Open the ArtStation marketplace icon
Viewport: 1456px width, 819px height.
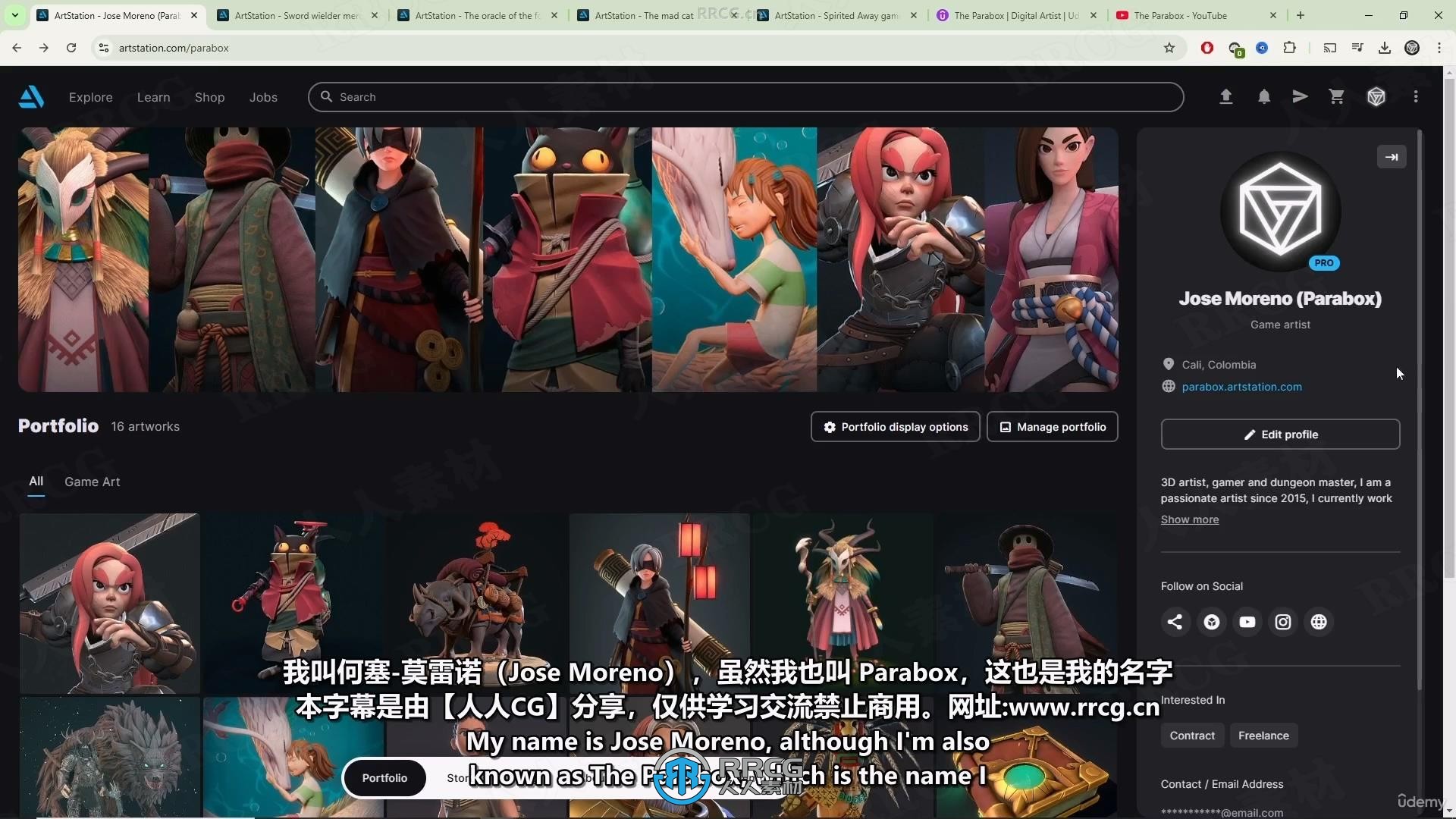1337,97
